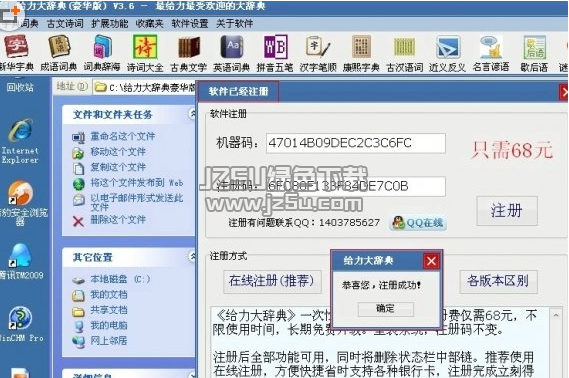Open the 古典文学 classical literature icon
The height and width of the screenshot is (378, 569).
(188, 53)
